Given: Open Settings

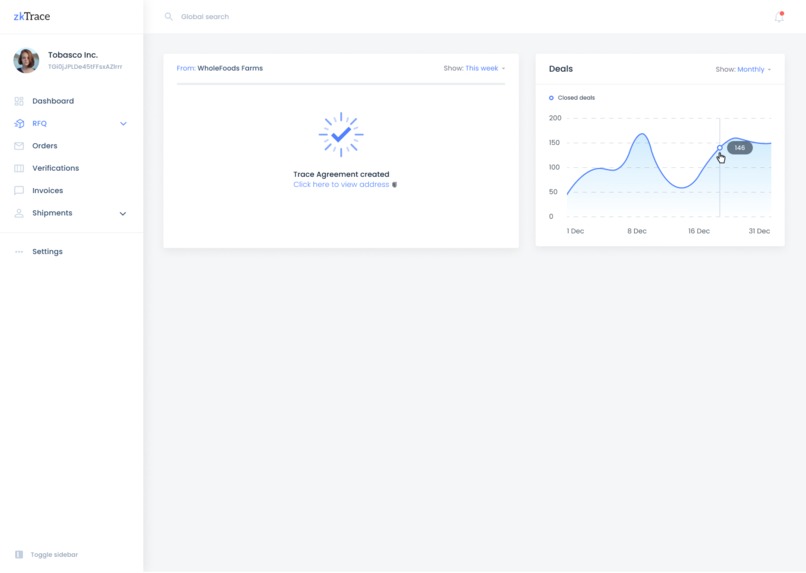Looking at the screenshot, I should pyautogui.click(x=47, y=252).
